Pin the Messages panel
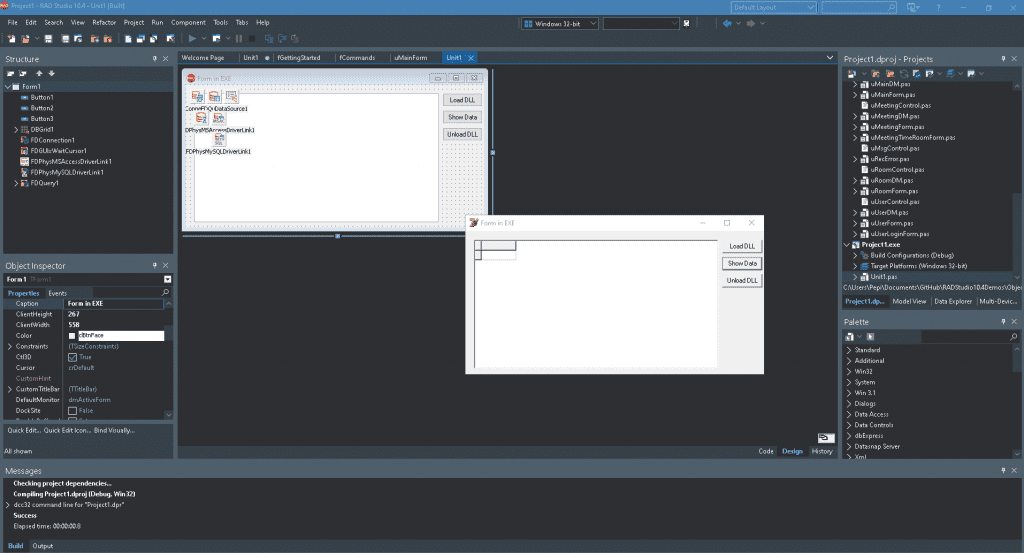 1003,470
